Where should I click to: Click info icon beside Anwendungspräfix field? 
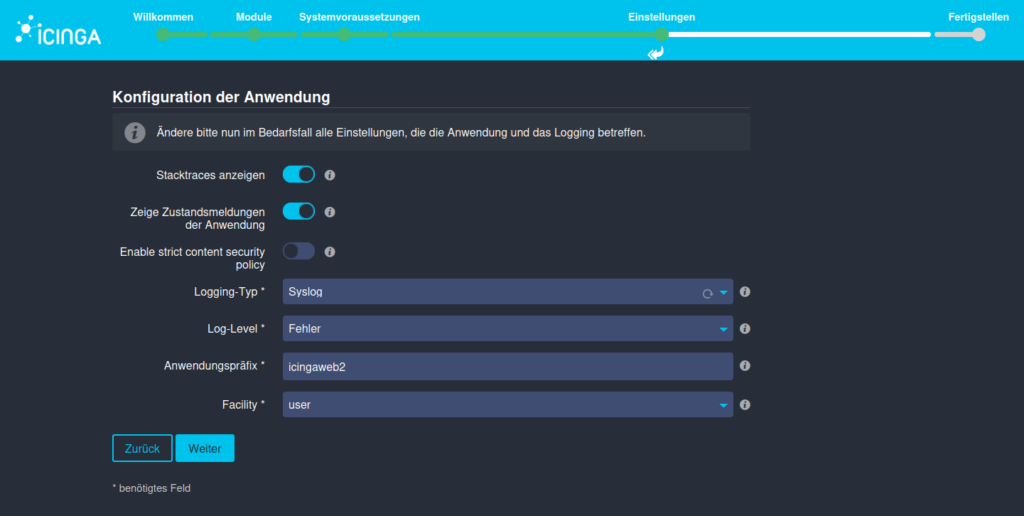point(745,367)
